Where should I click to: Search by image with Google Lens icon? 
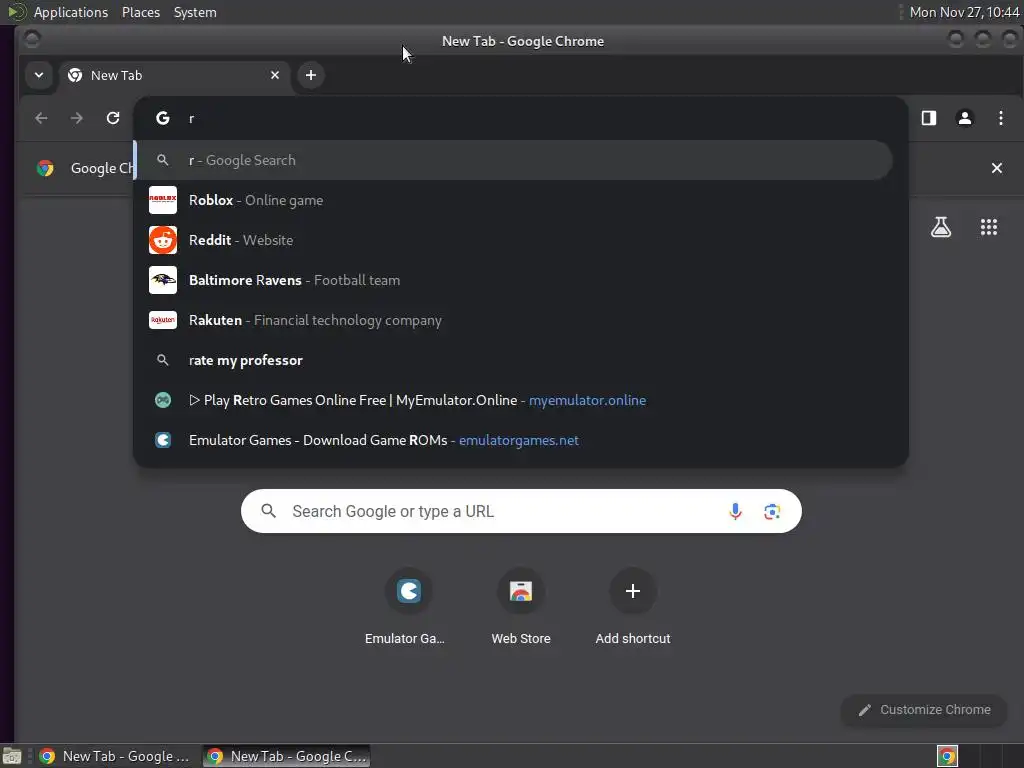click(772, 511)
